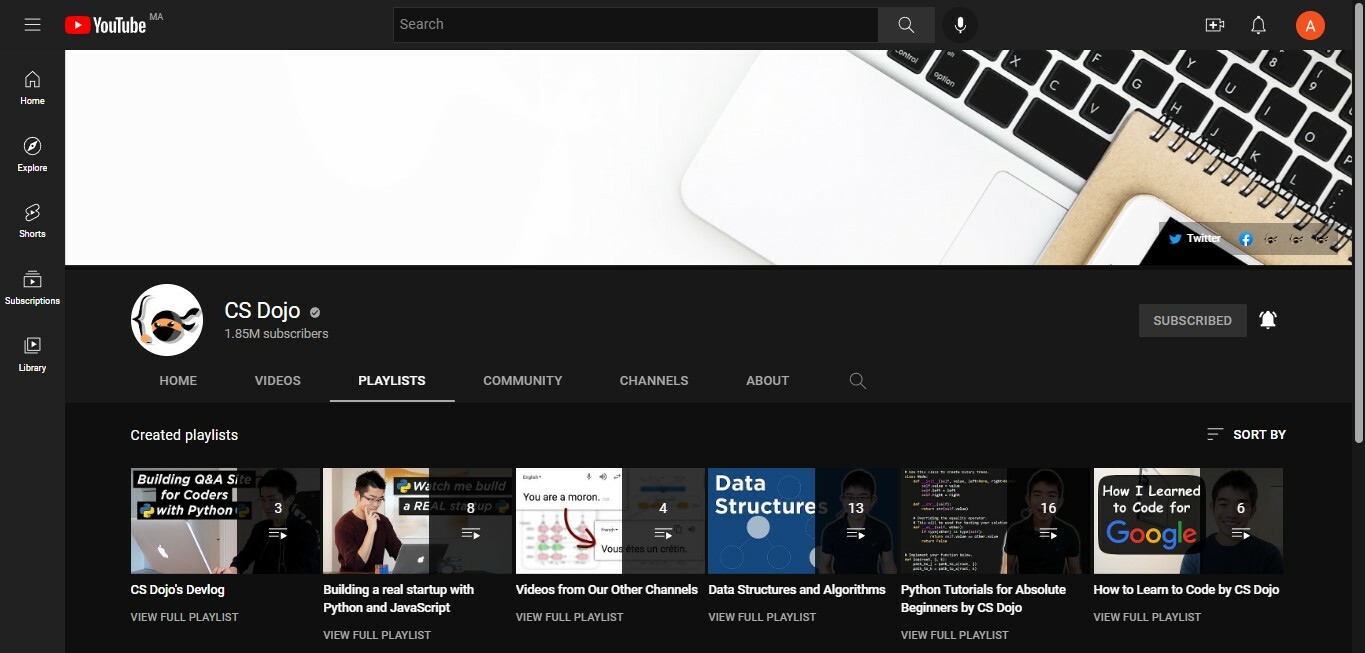Viewport: 1365px width, 653px height.
Task: Click Python Tutorials for Absolute Beginners title
Action: (x=983, y=599)
